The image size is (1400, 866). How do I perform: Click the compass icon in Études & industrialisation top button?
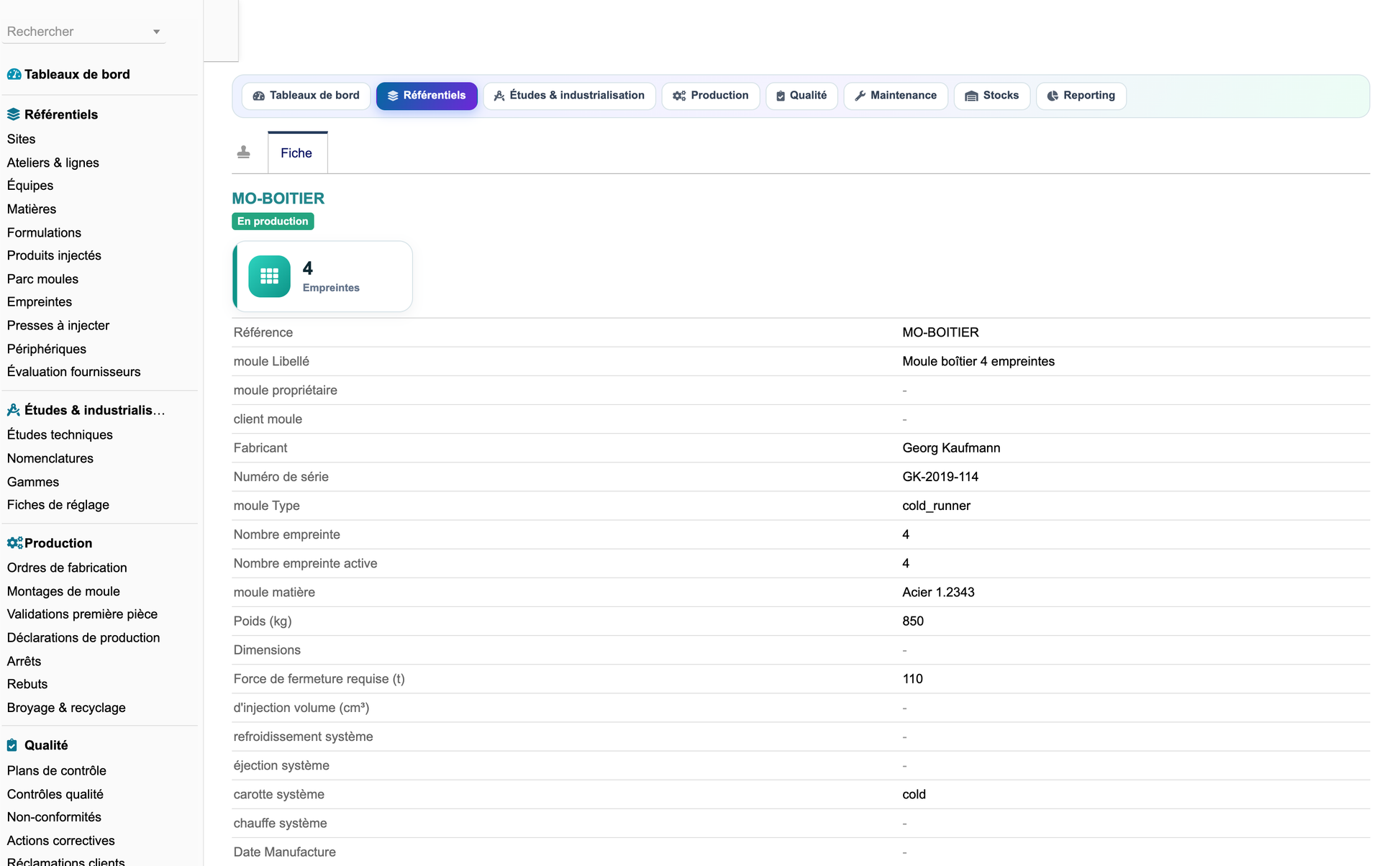(499, 96)
